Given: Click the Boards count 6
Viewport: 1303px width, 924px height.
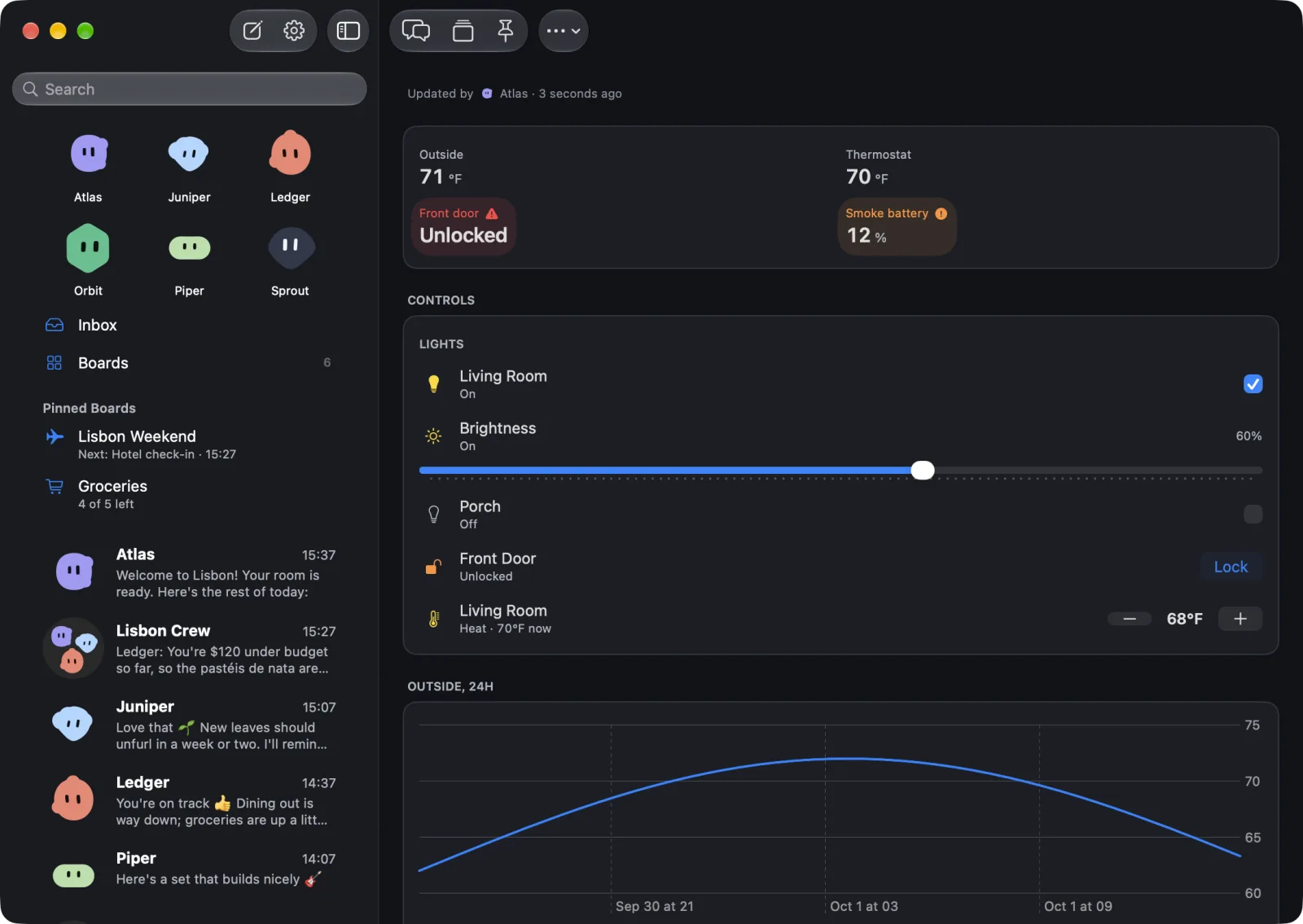Looking at the screenshot, I should click(327, 363).
